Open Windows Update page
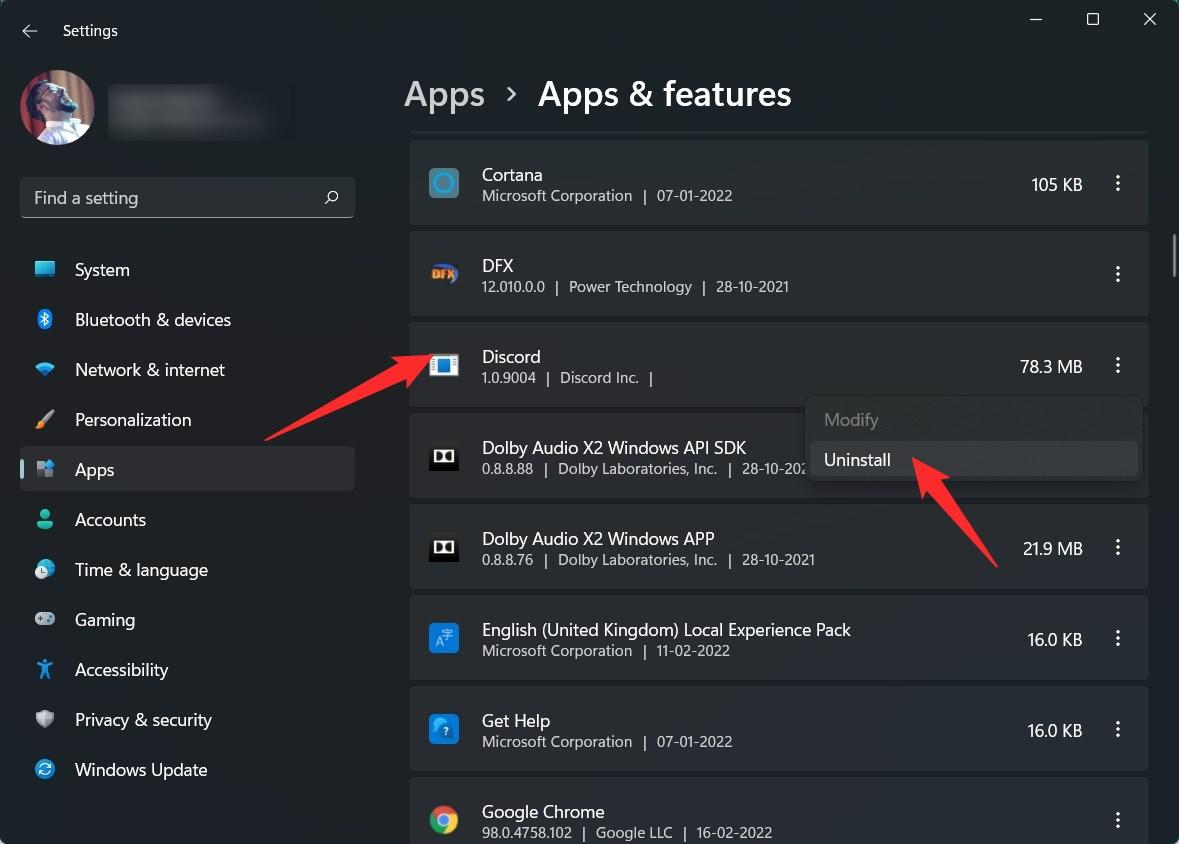Screen dimensions: 1179x844 (187, 770)
